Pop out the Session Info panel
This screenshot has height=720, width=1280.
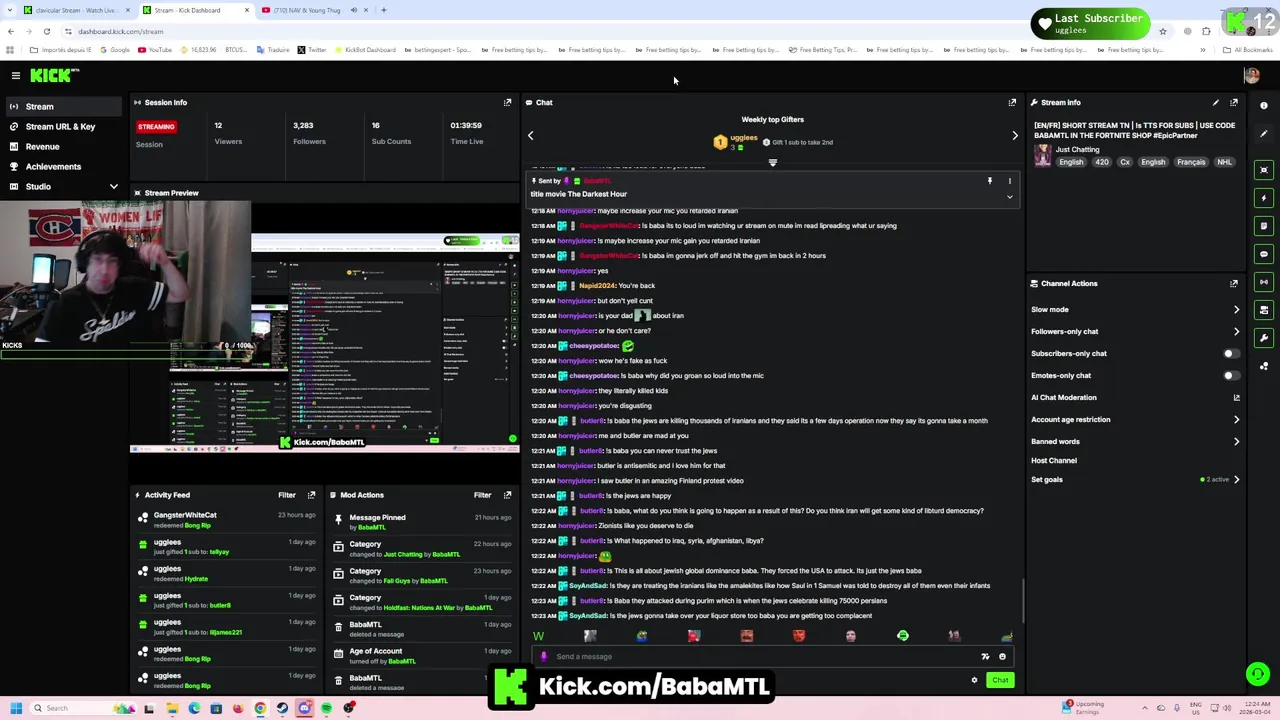507,102
